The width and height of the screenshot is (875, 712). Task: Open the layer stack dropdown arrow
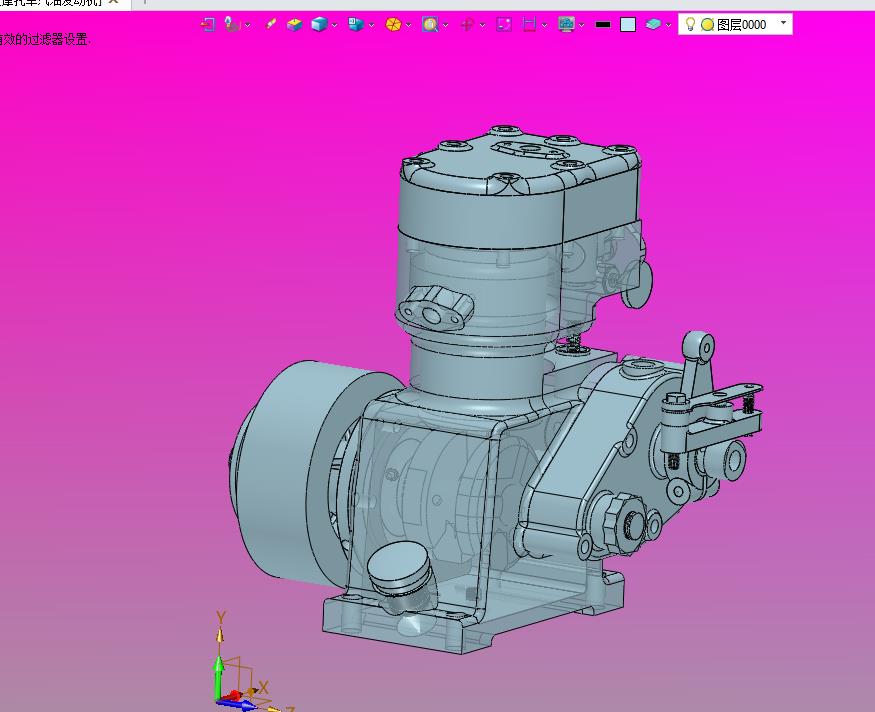click(669, 25)
